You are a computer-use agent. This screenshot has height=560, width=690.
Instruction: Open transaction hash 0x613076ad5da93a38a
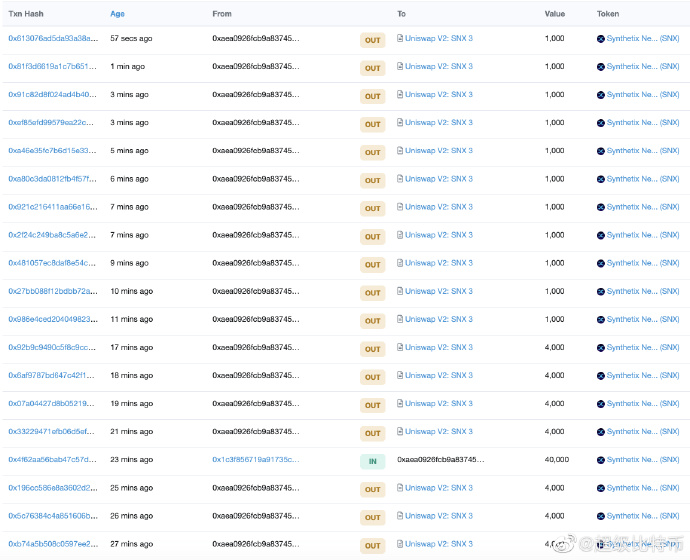(52, 38)
